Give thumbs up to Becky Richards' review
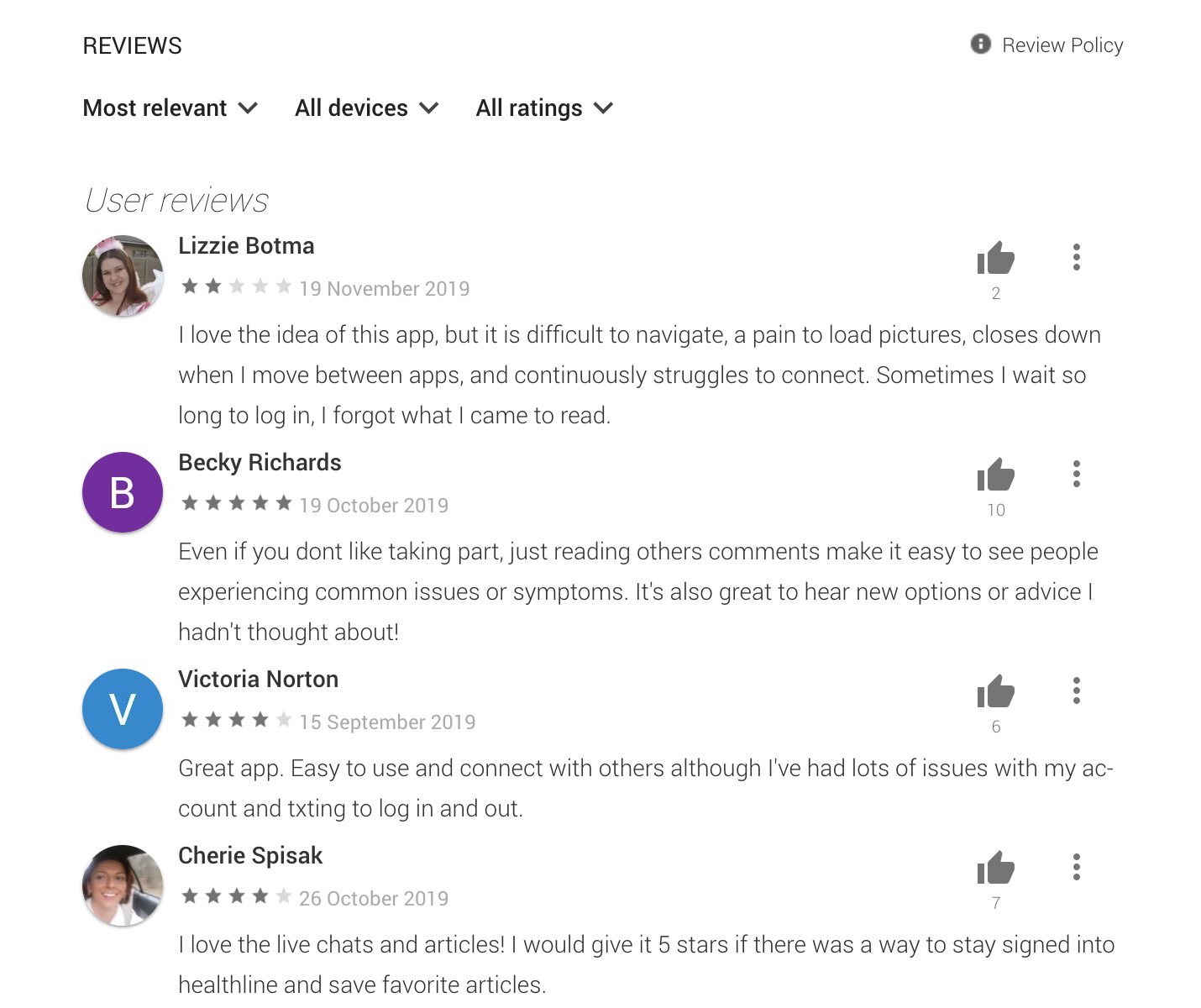The width and height of the screenshot is (1201, 1008). [996, 475]
